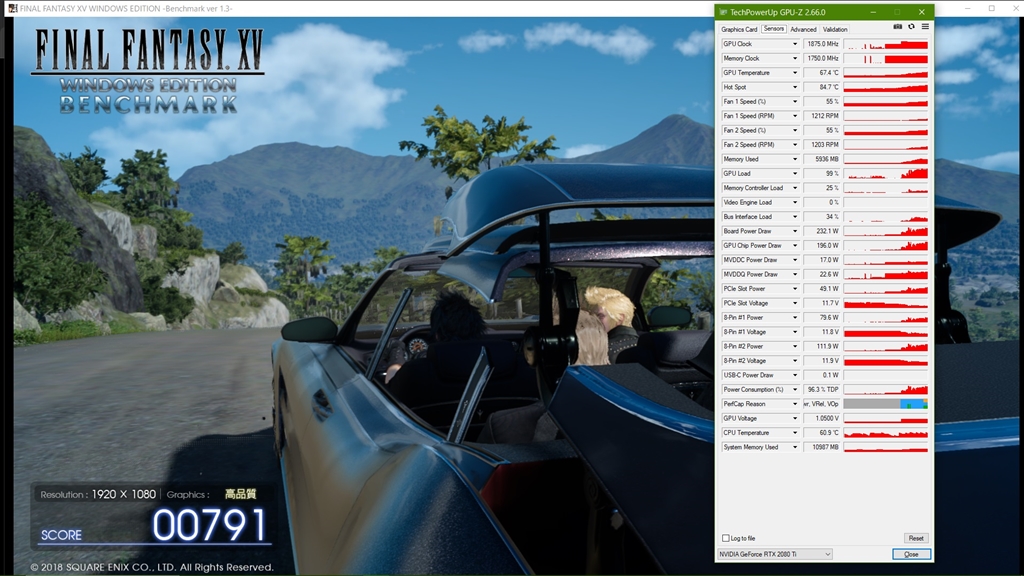Maximize the Final Fantasy XV benchmark window

991,8
